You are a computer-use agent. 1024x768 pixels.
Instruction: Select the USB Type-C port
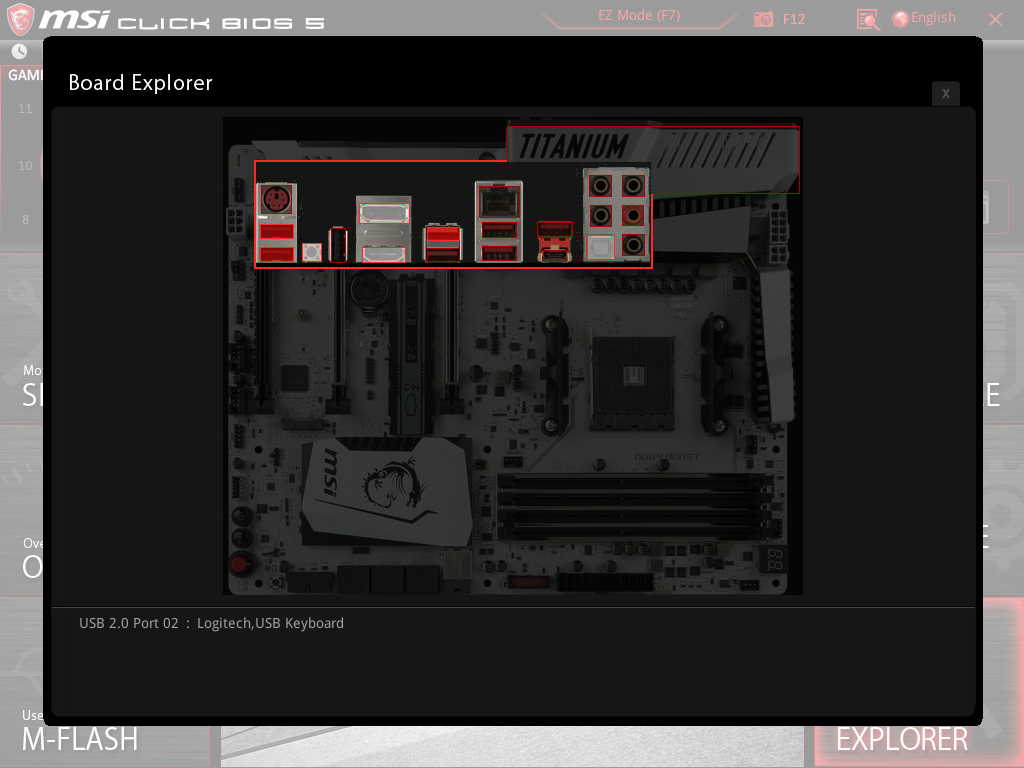pyautogui.click(x=554, y=255)
